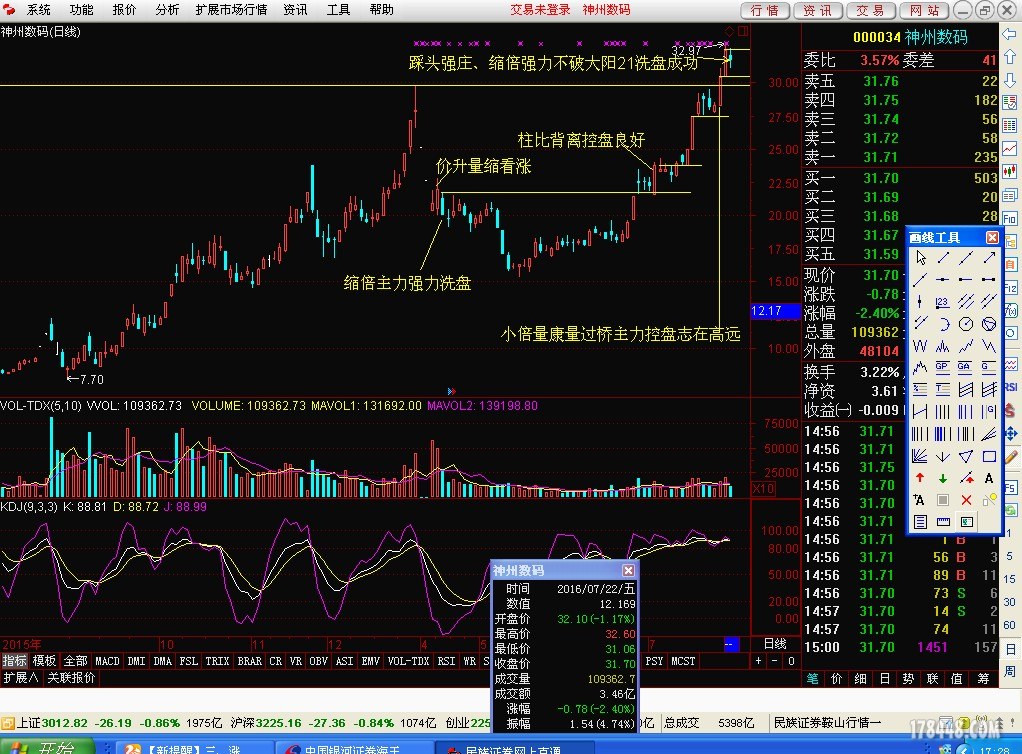The image size is (1022, 754).
Task: Open the 关联报价 tab
Action: [x=71, y=678]
